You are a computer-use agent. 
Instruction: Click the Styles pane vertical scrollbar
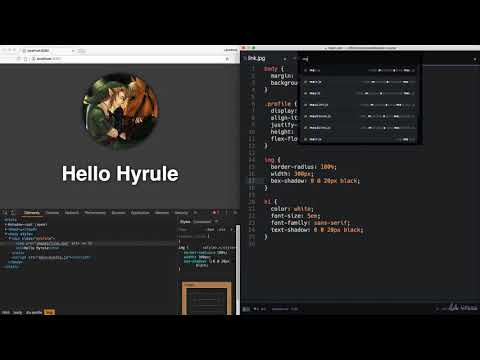[x=238, y=270]
